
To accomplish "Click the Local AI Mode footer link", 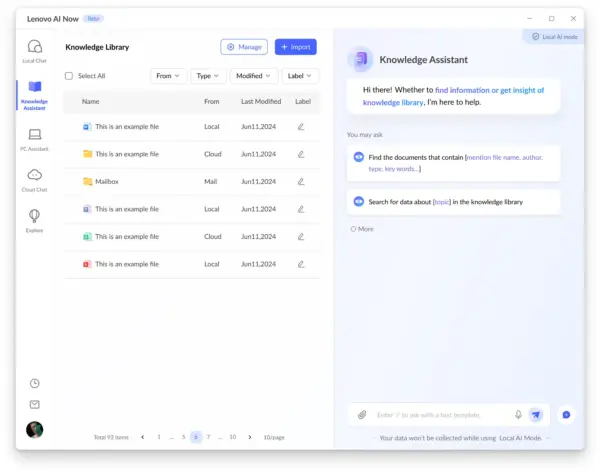I will [520, 438].
